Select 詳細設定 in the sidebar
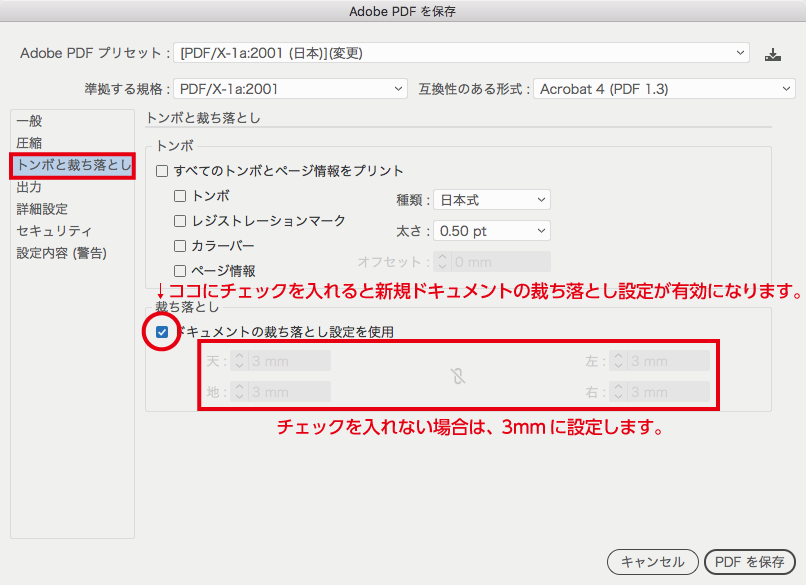Screen dimensions: 806x585 click(42, 209)
